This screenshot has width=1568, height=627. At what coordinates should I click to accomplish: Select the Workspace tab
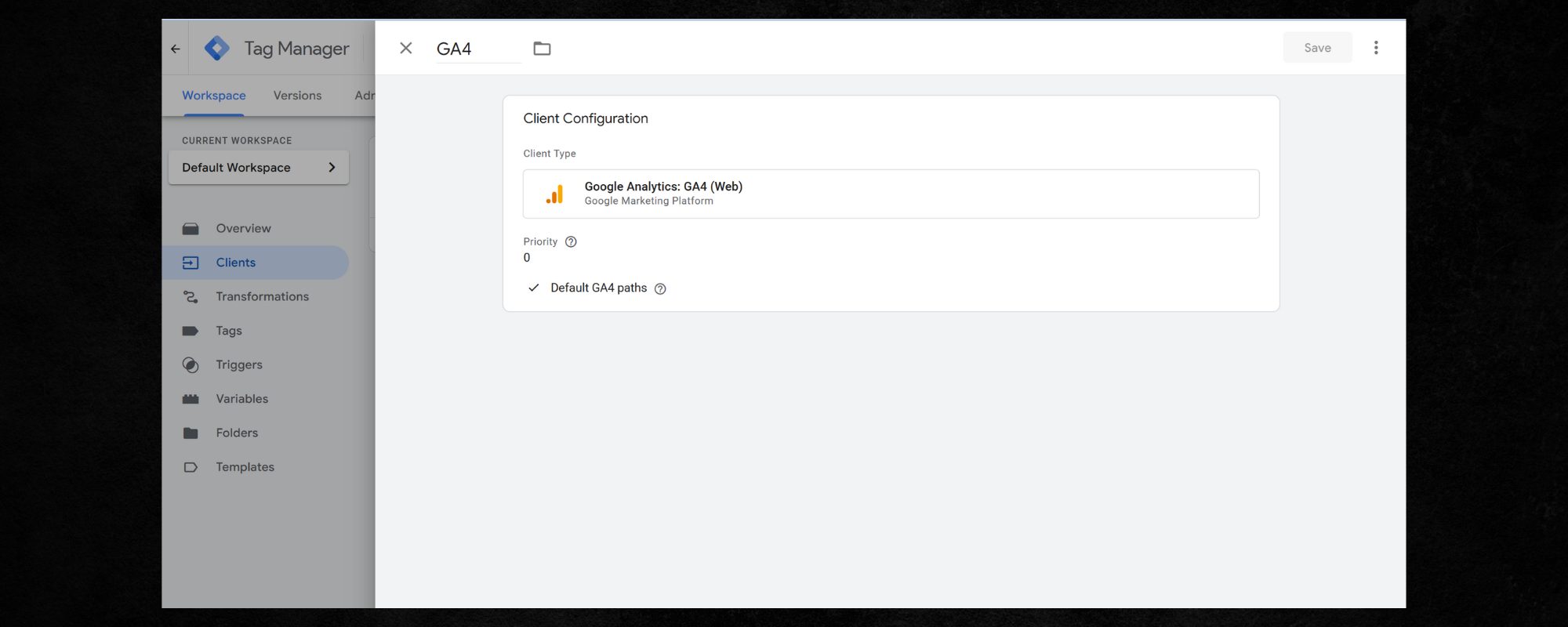(x=214, y=96)
